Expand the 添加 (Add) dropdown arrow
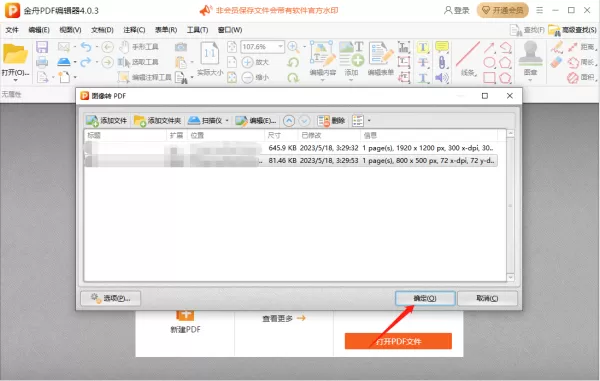The width and height of the screenshot is (600, 381). (351, 80)
